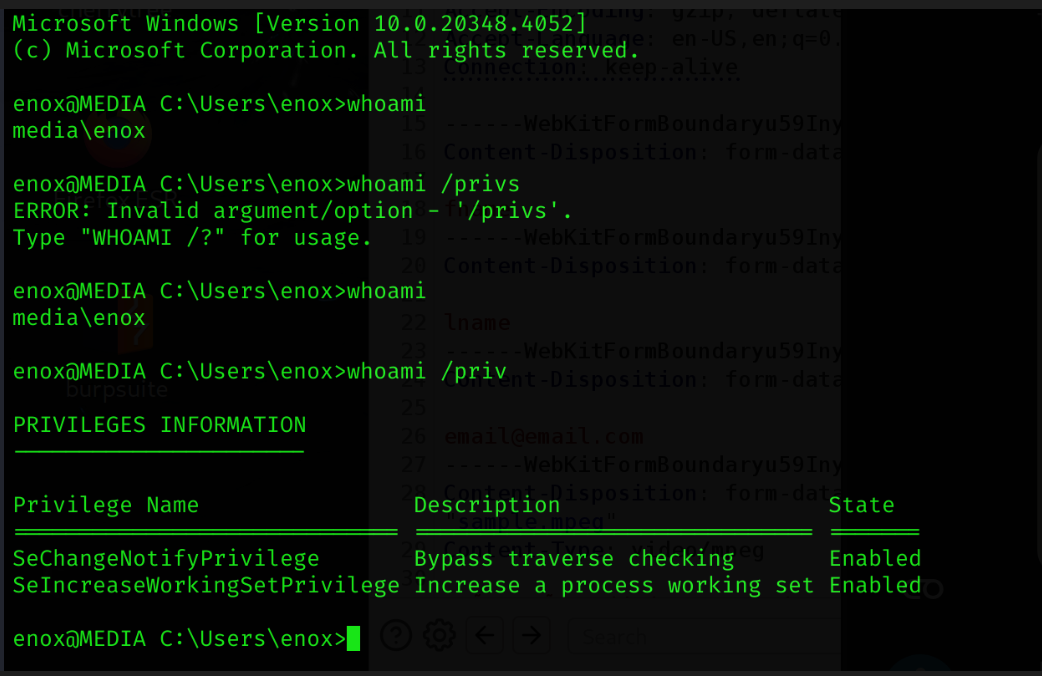The height and width of the screenshot is (676, 1042).
Task: Click the 'PRIVILEGES INFORMATION' heading
Action: pos(159,425)
